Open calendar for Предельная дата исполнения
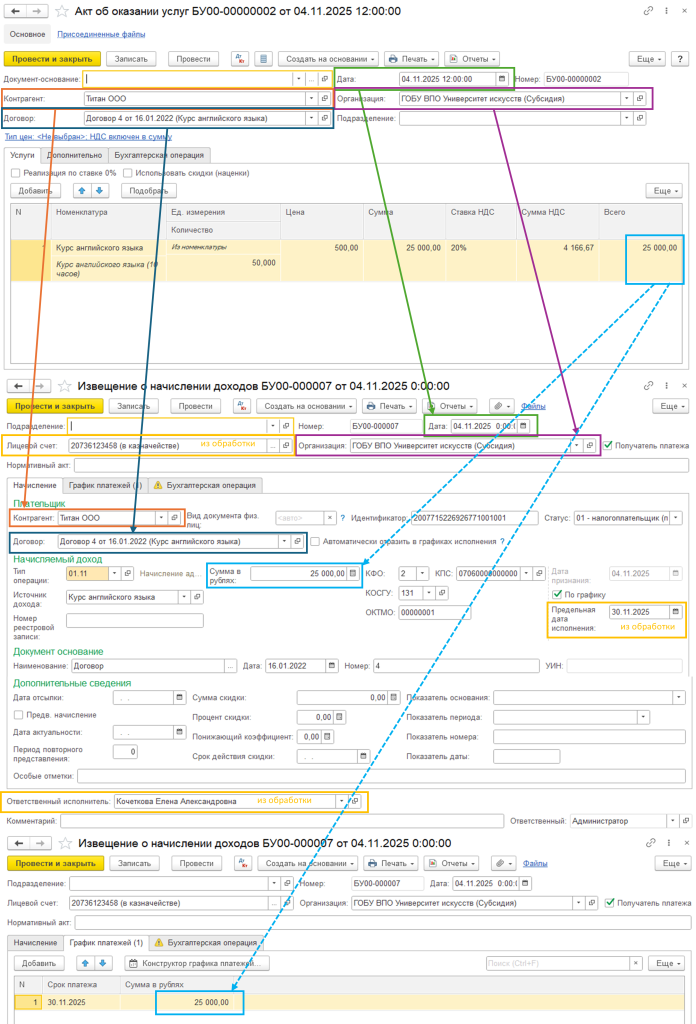696x1024 pixels. pos(676,612)
